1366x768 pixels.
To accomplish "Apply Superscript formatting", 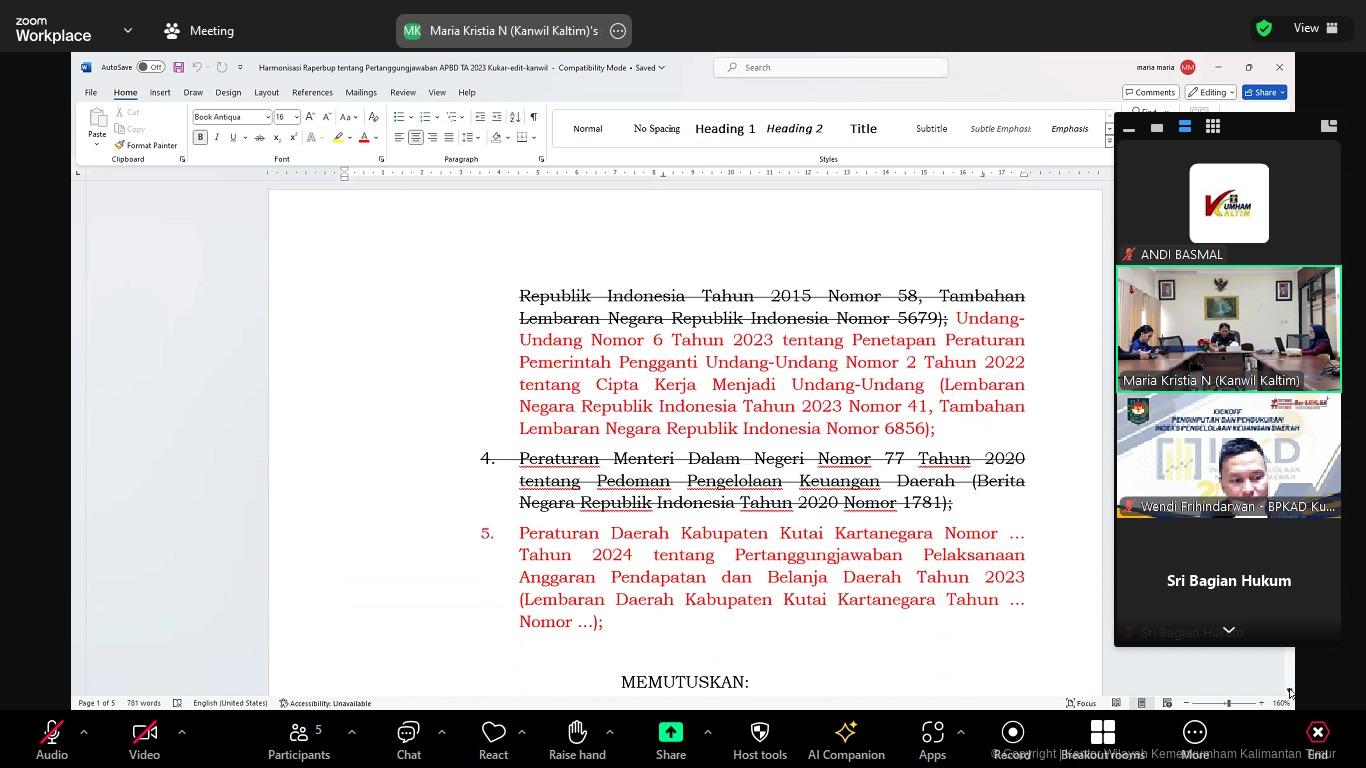I will [293, 137].
